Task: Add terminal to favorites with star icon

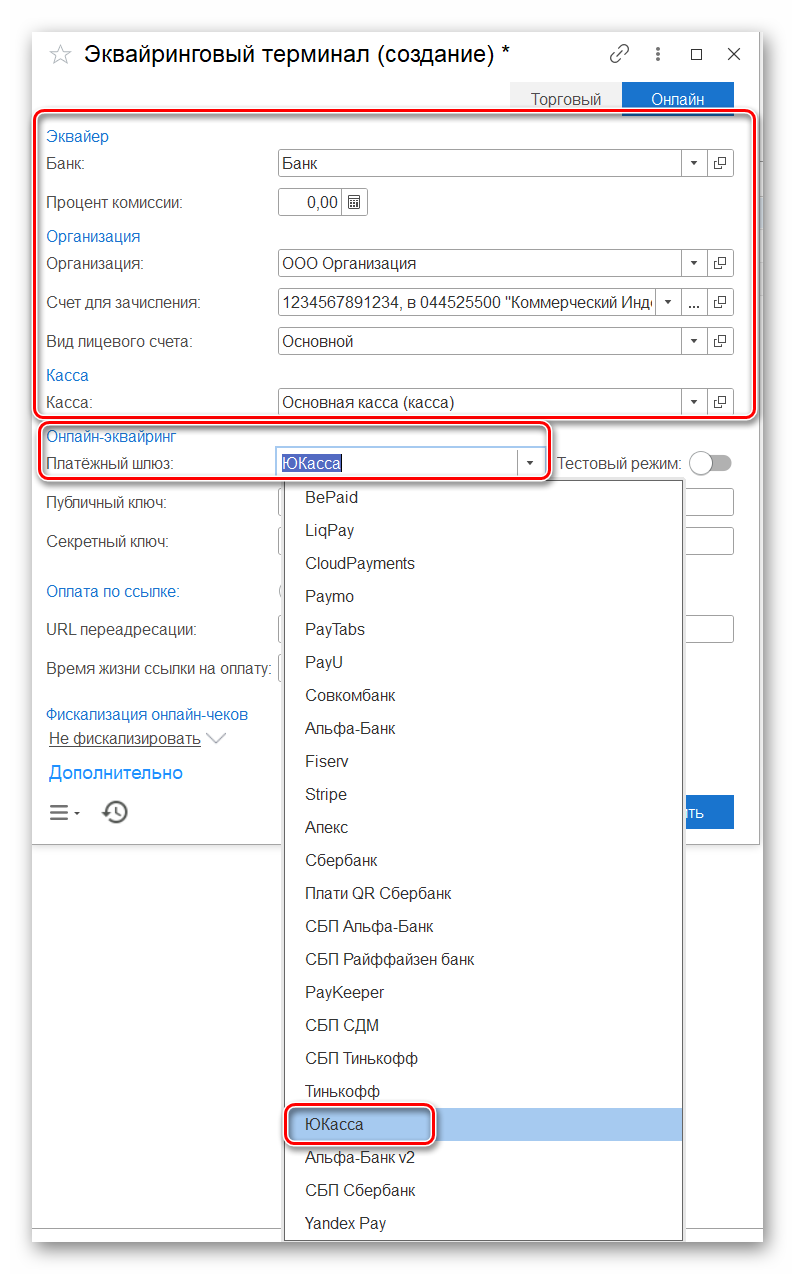Action: 60,55
